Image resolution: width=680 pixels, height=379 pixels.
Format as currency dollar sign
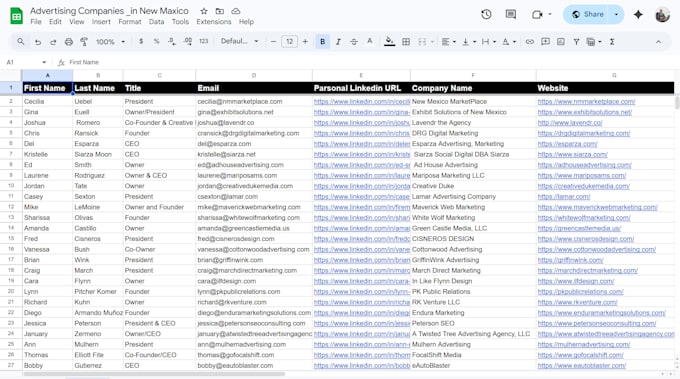click(x=141, y=42)
